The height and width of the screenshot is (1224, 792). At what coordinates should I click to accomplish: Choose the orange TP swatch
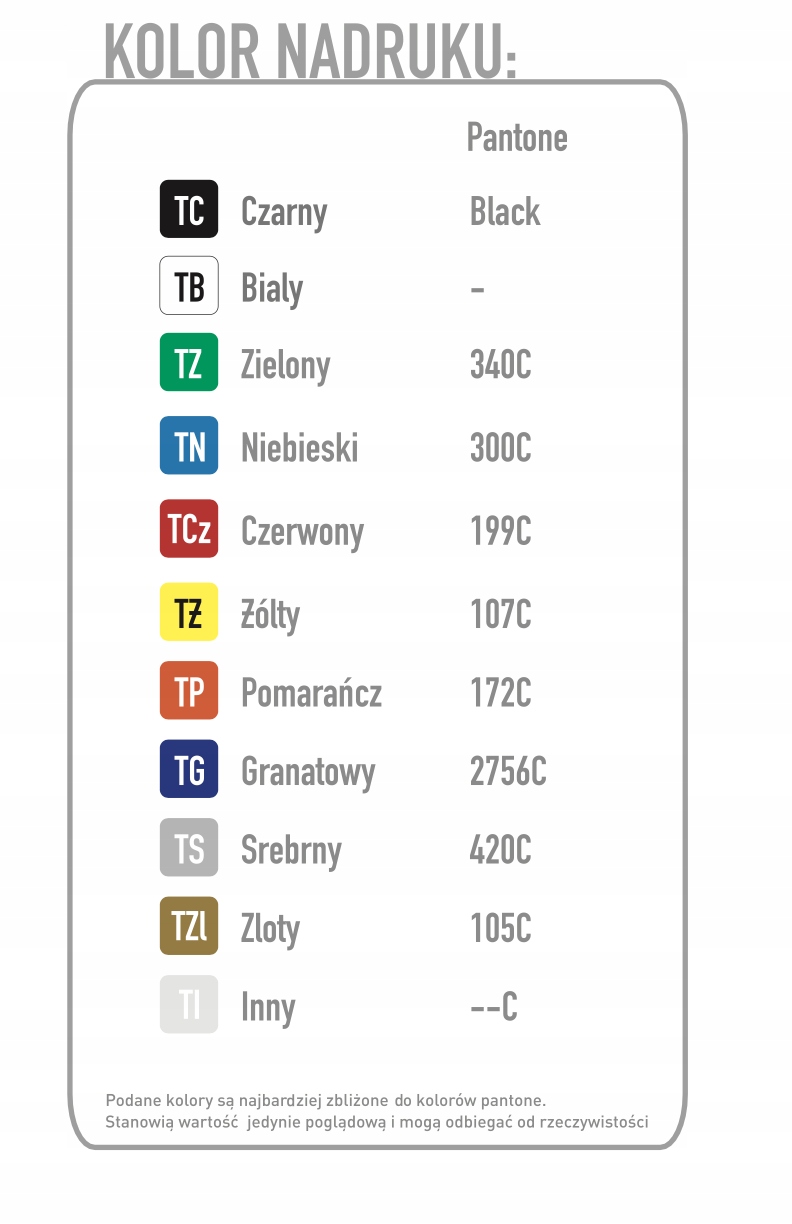[189, 691]
